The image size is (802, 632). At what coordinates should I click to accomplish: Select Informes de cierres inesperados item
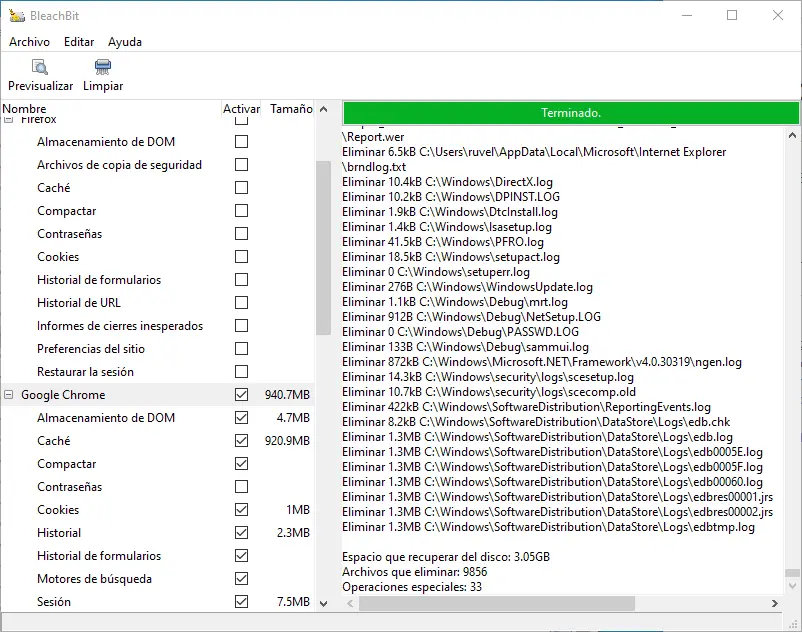(120, 326)
